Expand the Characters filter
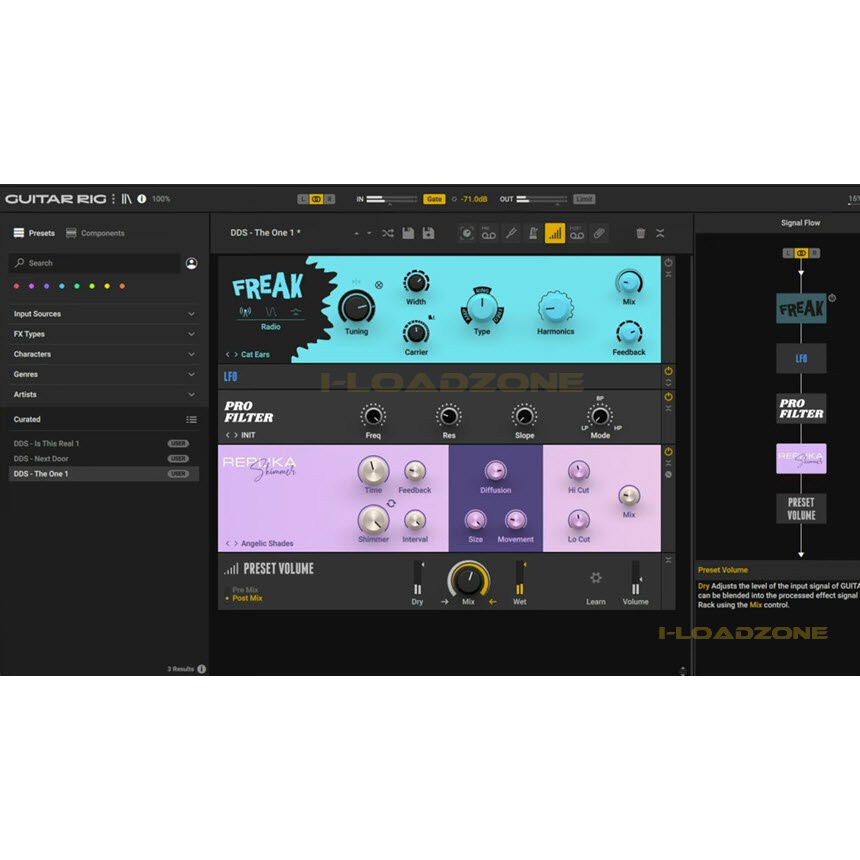 pyautogui.click(x=104, y=354)
